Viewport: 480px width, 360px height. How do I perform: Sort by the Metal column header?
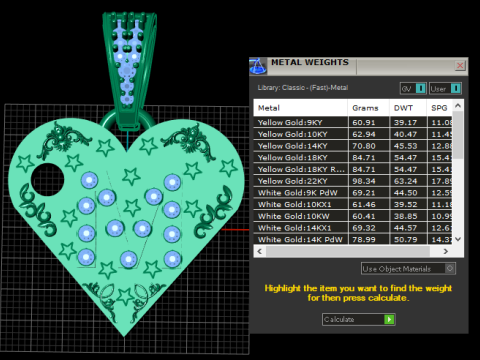coord(300,108)
